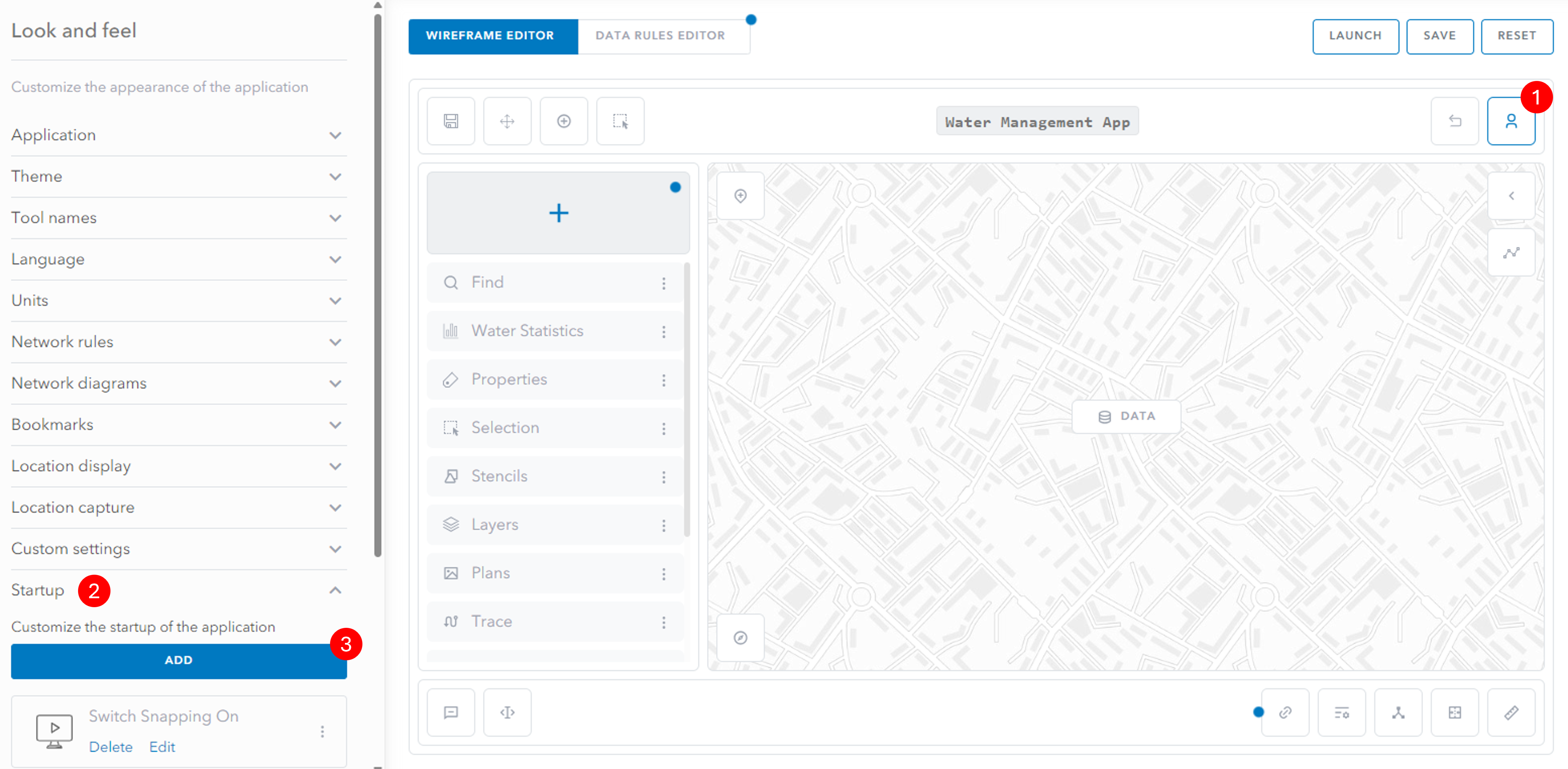Open options menu for Trace tool
This screenshot has height=769, width=1568.
pos(664,622)
